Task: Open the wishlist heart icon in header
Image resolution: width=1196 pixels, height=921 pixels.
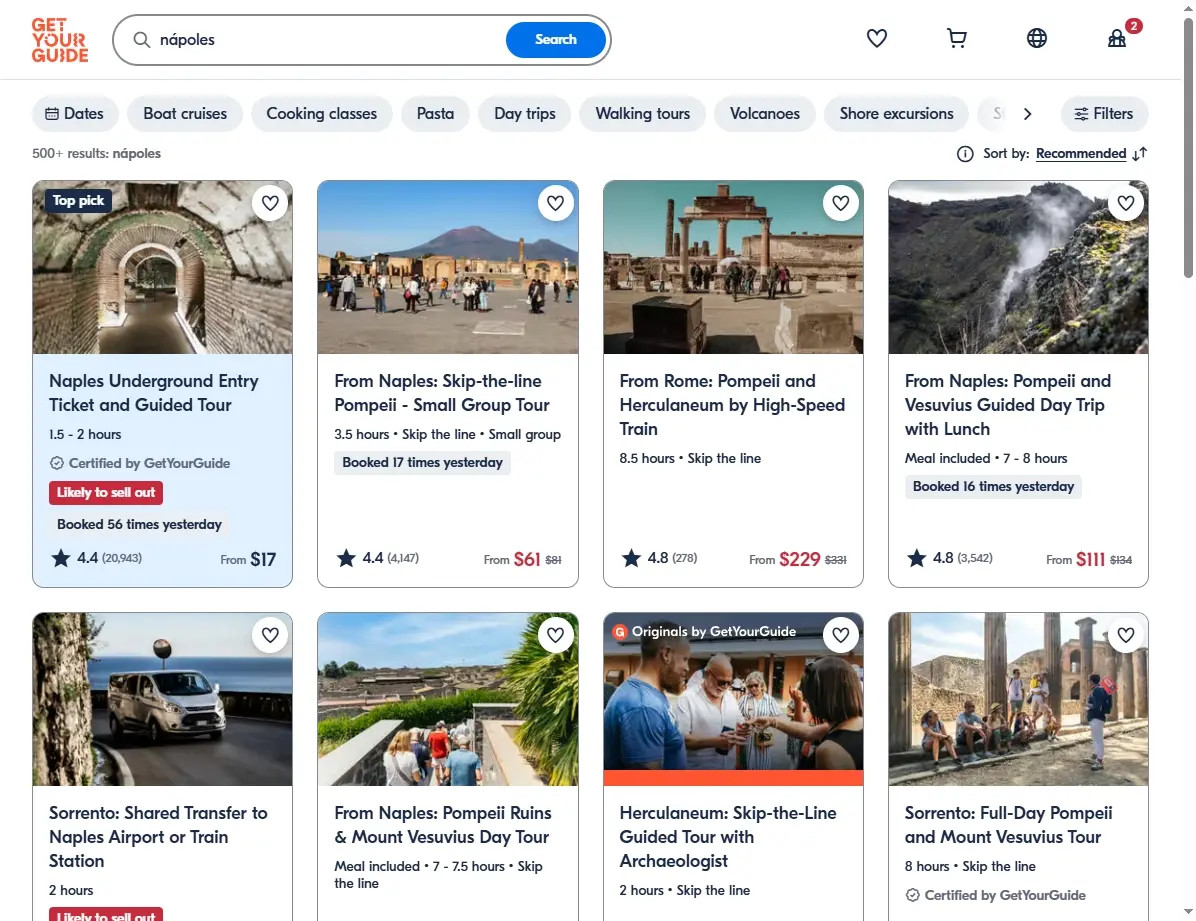Action: pyautogui.click(x=876, y=38)
